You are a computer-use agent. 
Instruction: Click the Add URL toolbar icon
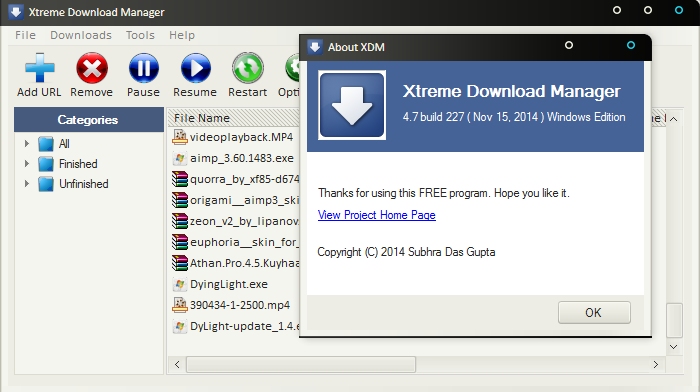pos(39,68)
